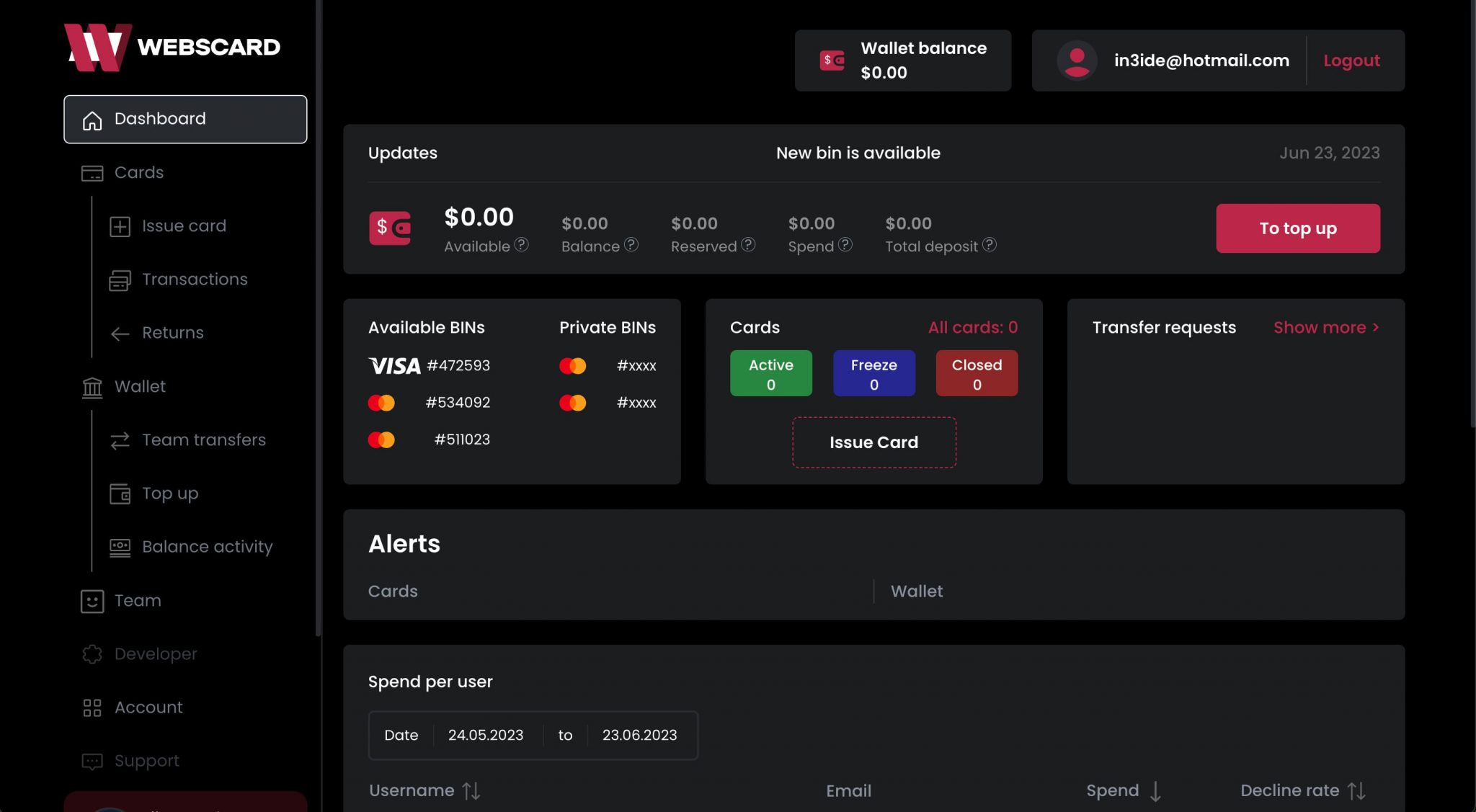The width and height of the screenshot is (1476, 812).
Task: Click the Returns arrow icon
Action: (120, 334)
